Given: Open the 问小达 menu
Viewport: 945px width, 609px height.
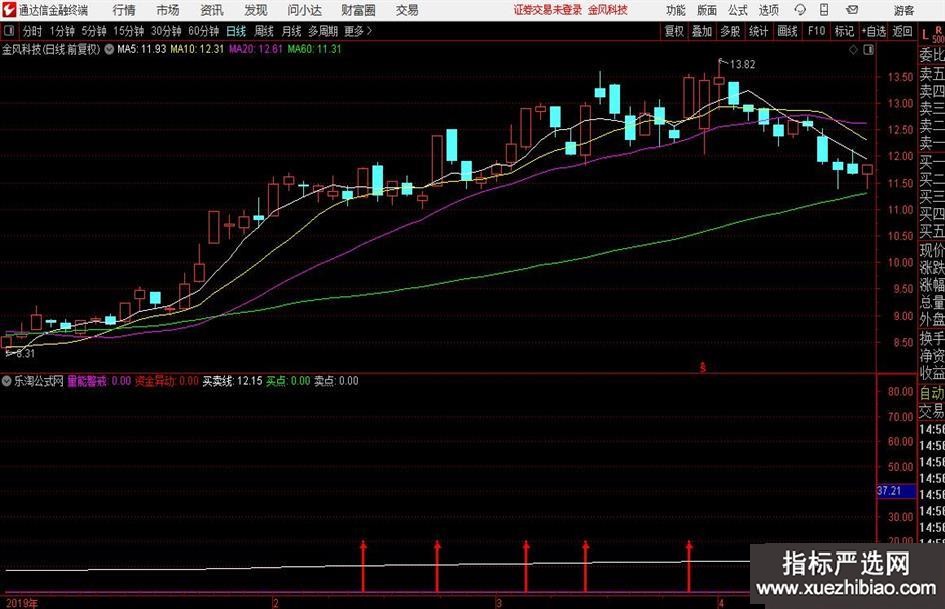Looking at the screenshot, I should coord(304,10).
